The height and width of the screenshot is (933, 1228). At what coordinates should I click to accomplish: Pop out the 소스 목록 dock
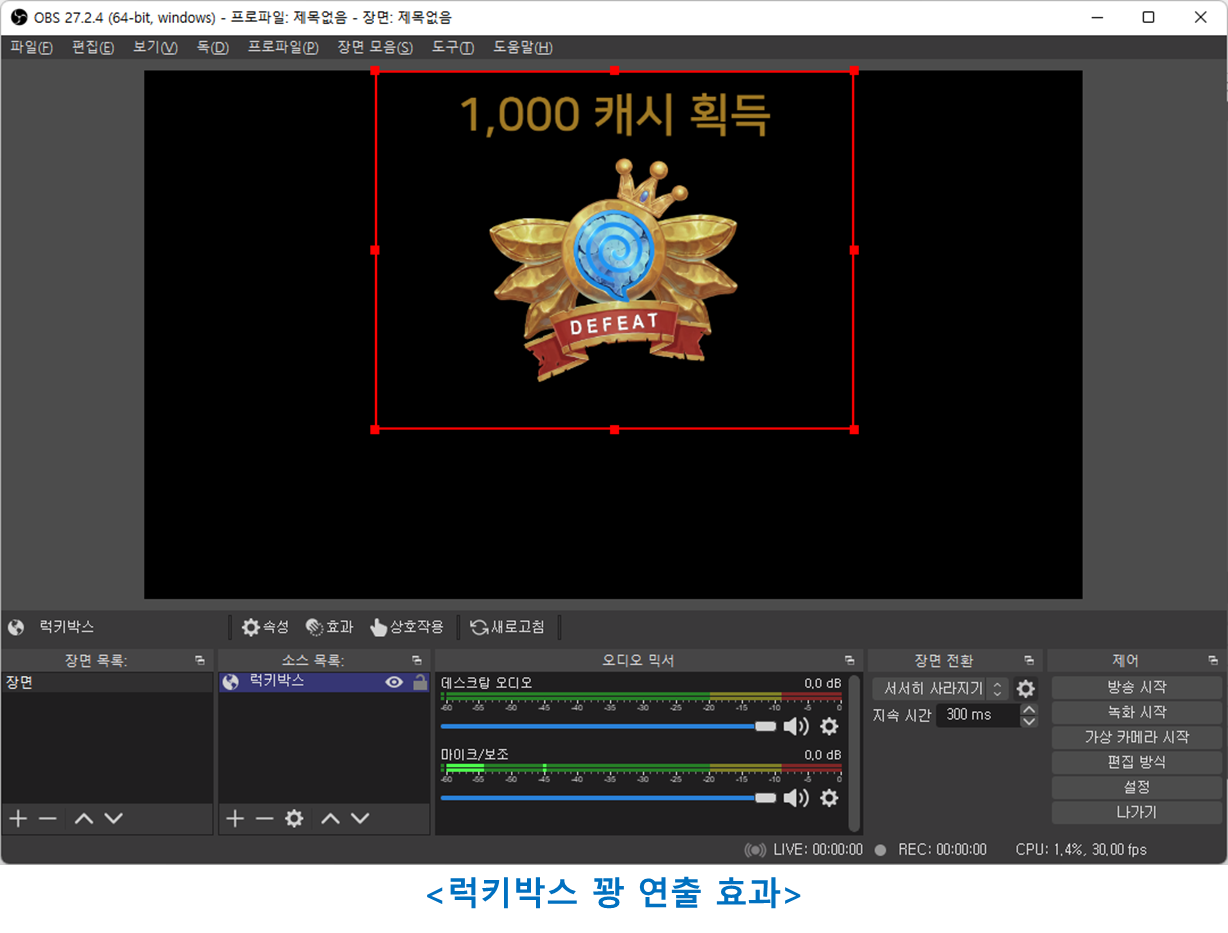point(417,660)
